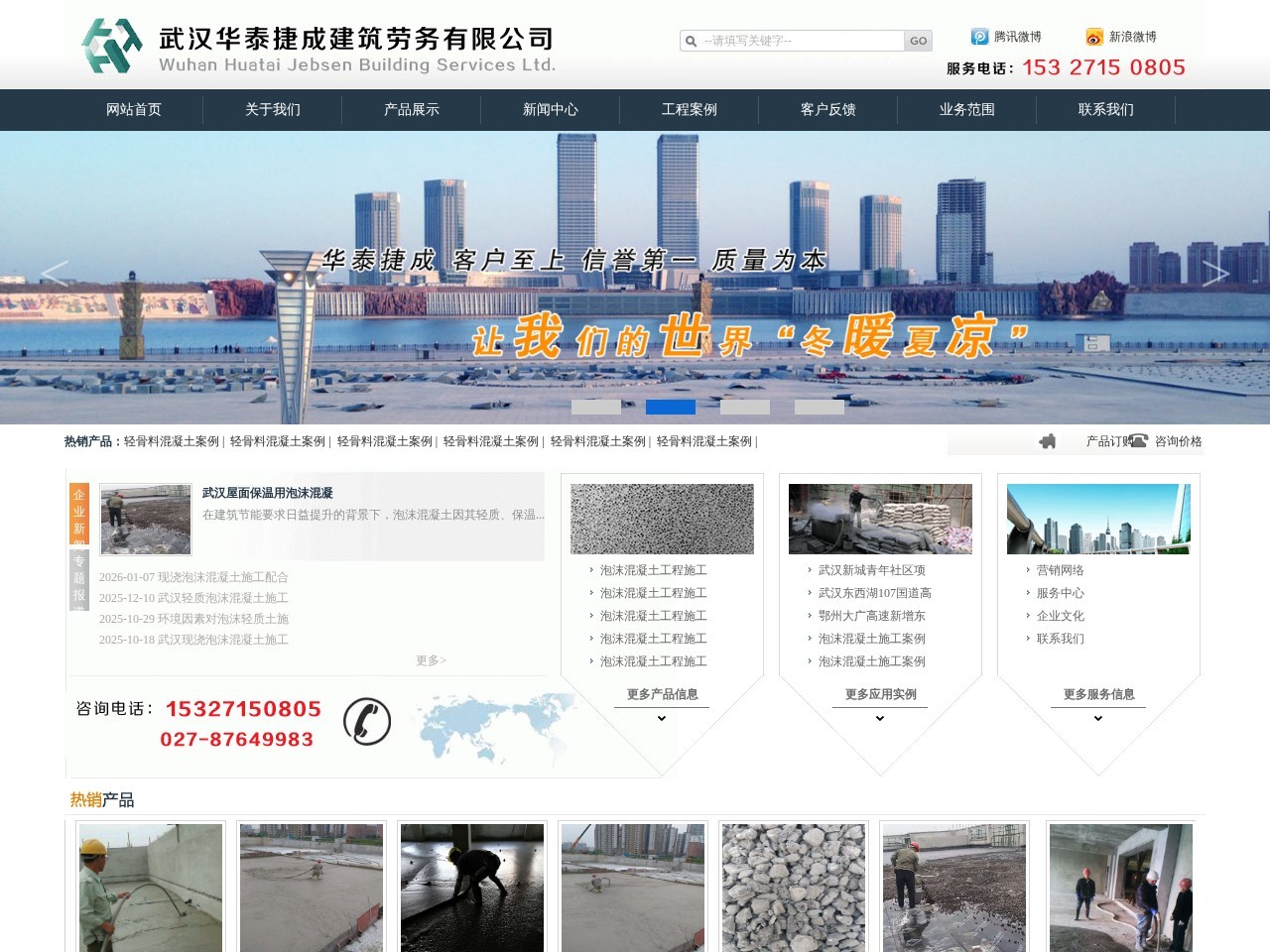Screen dimensions: 1270x952
Task: Click the foam concrete texture thumbnail
Action: 662,519
